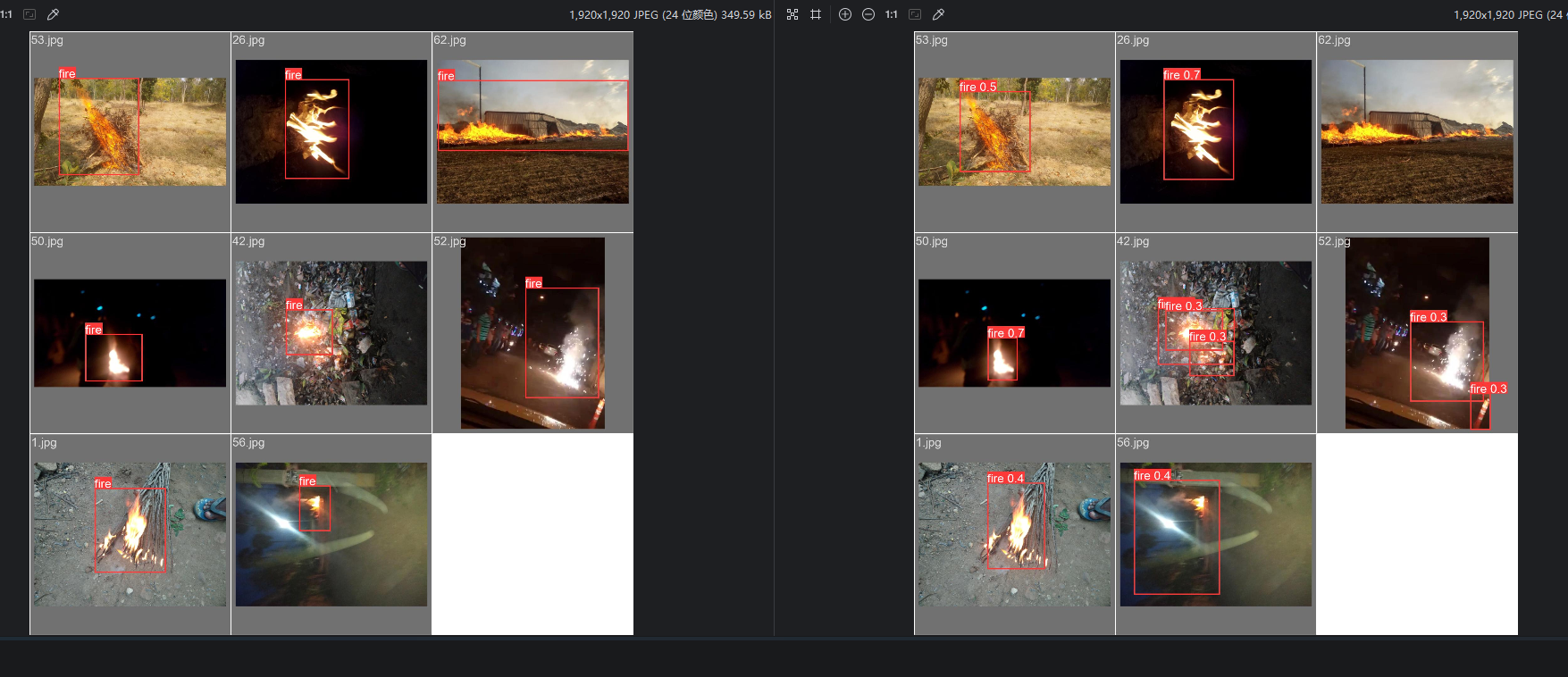
Task: Click the "1.jpg" filename label in left viewer
Action: 44,443
